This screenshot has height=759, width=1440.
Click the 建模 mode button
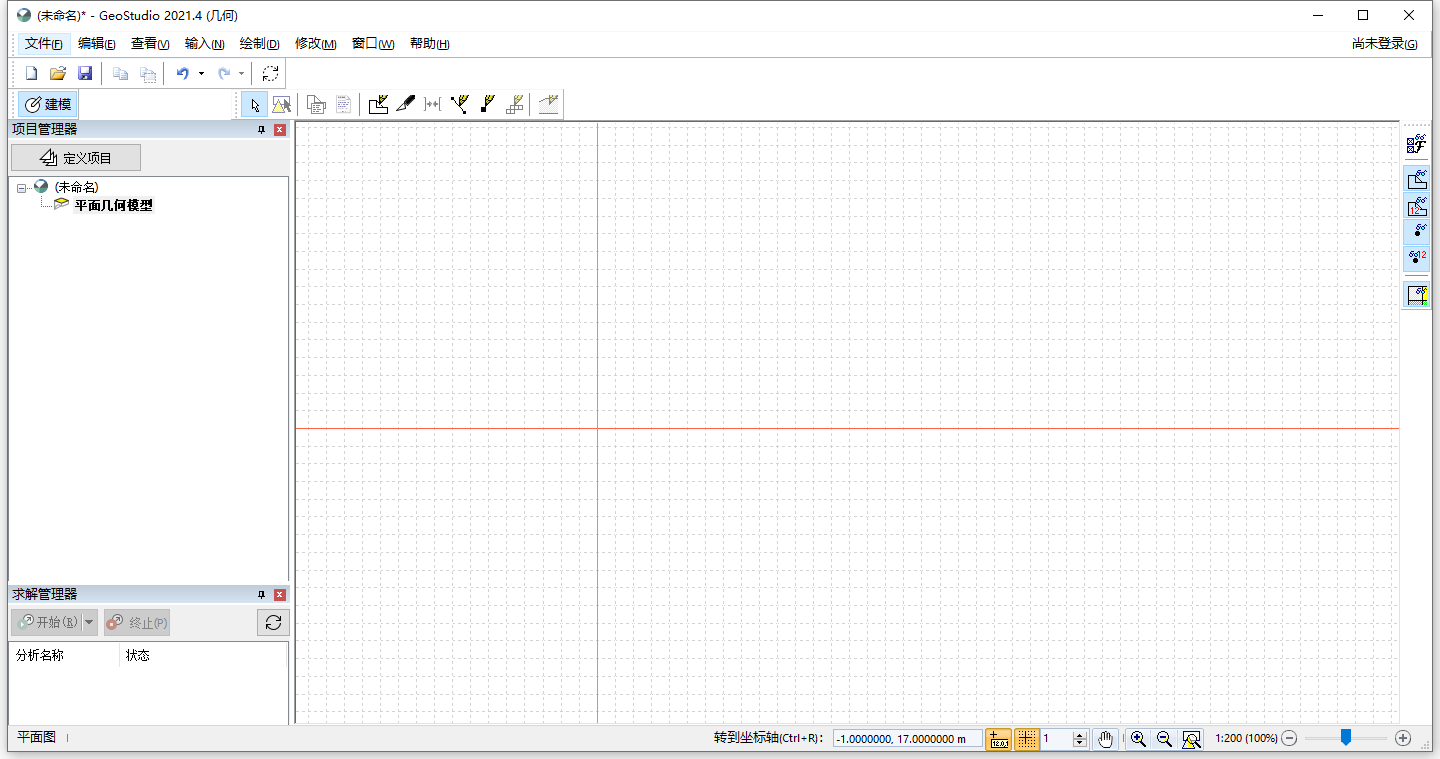tap(48, 105)
